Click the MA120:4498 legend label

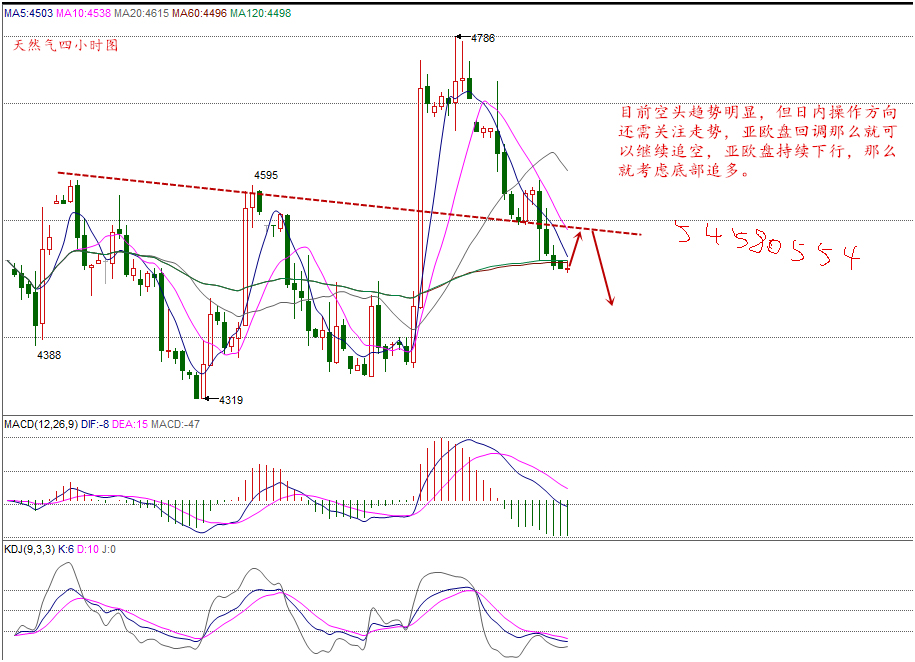[260, 13]
